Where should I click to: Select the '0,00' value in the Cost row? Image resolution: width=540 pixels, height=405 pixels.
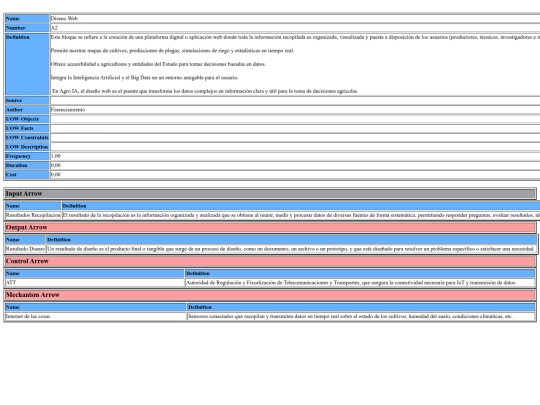click(56, 175)
